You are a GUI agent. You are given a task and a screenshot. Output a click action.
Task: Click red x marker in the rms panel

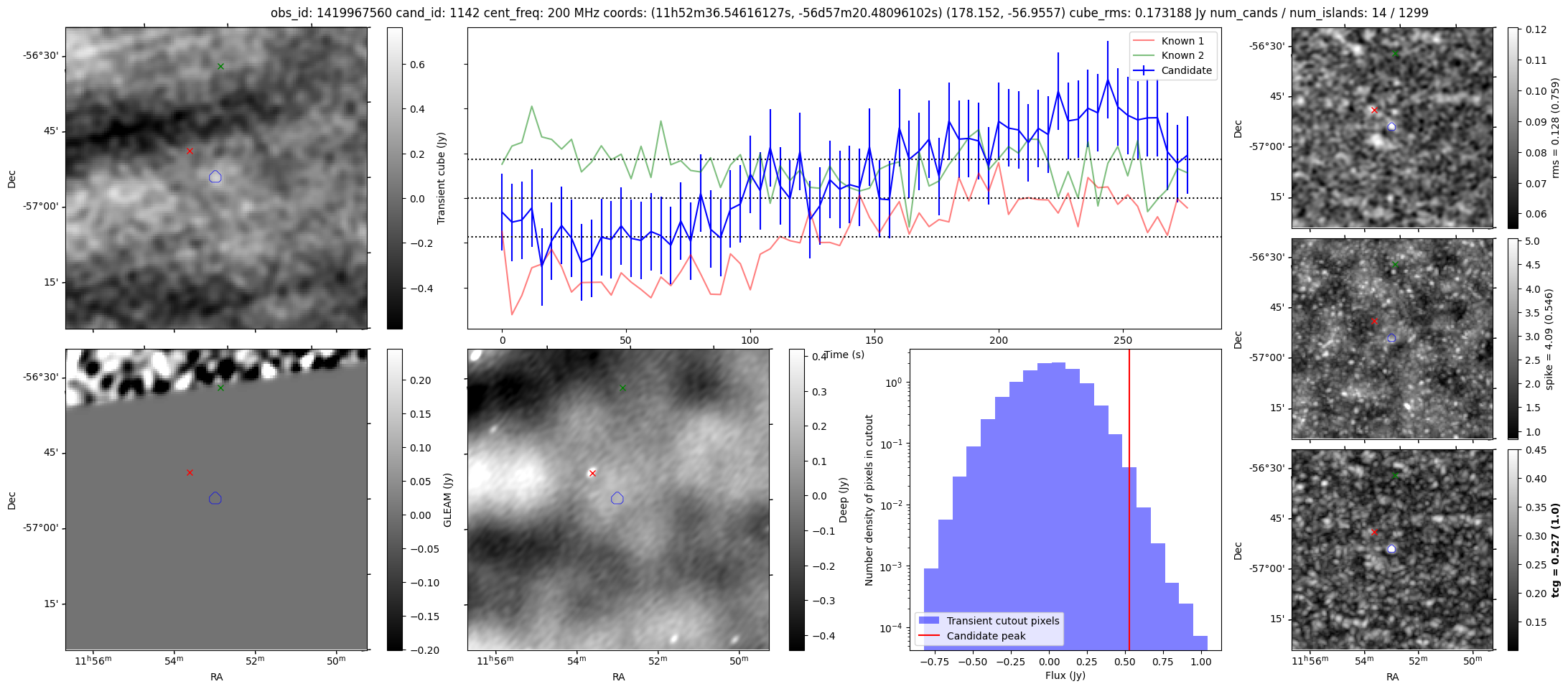coord(1374,111)
